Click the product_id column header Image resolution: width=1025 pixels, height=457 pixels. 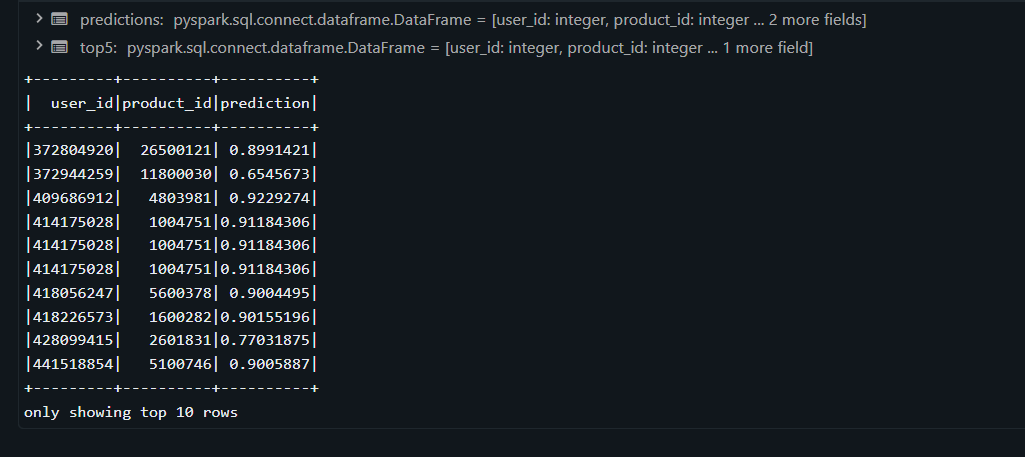pyautogui.click(x=167, y=103)
